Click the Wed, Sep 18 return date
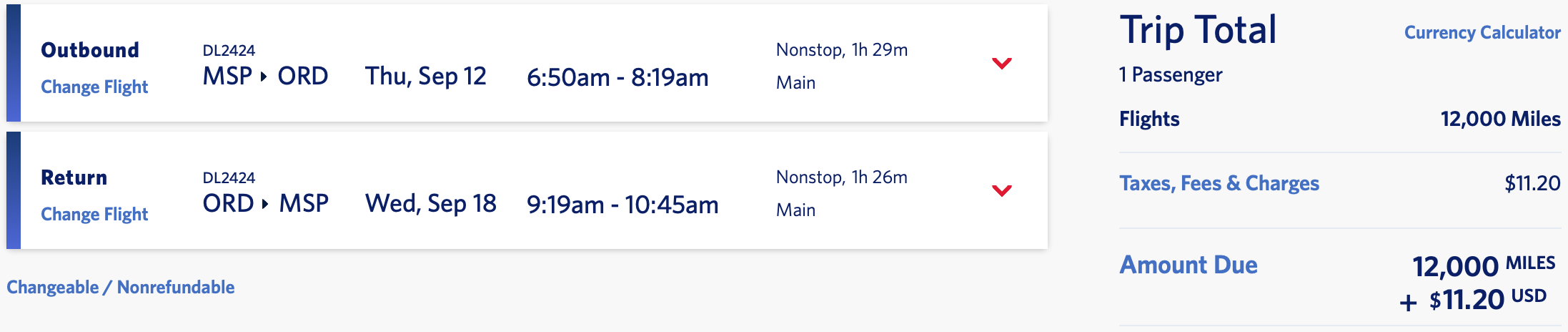1568x332 pixels. [x=431, y=203]
